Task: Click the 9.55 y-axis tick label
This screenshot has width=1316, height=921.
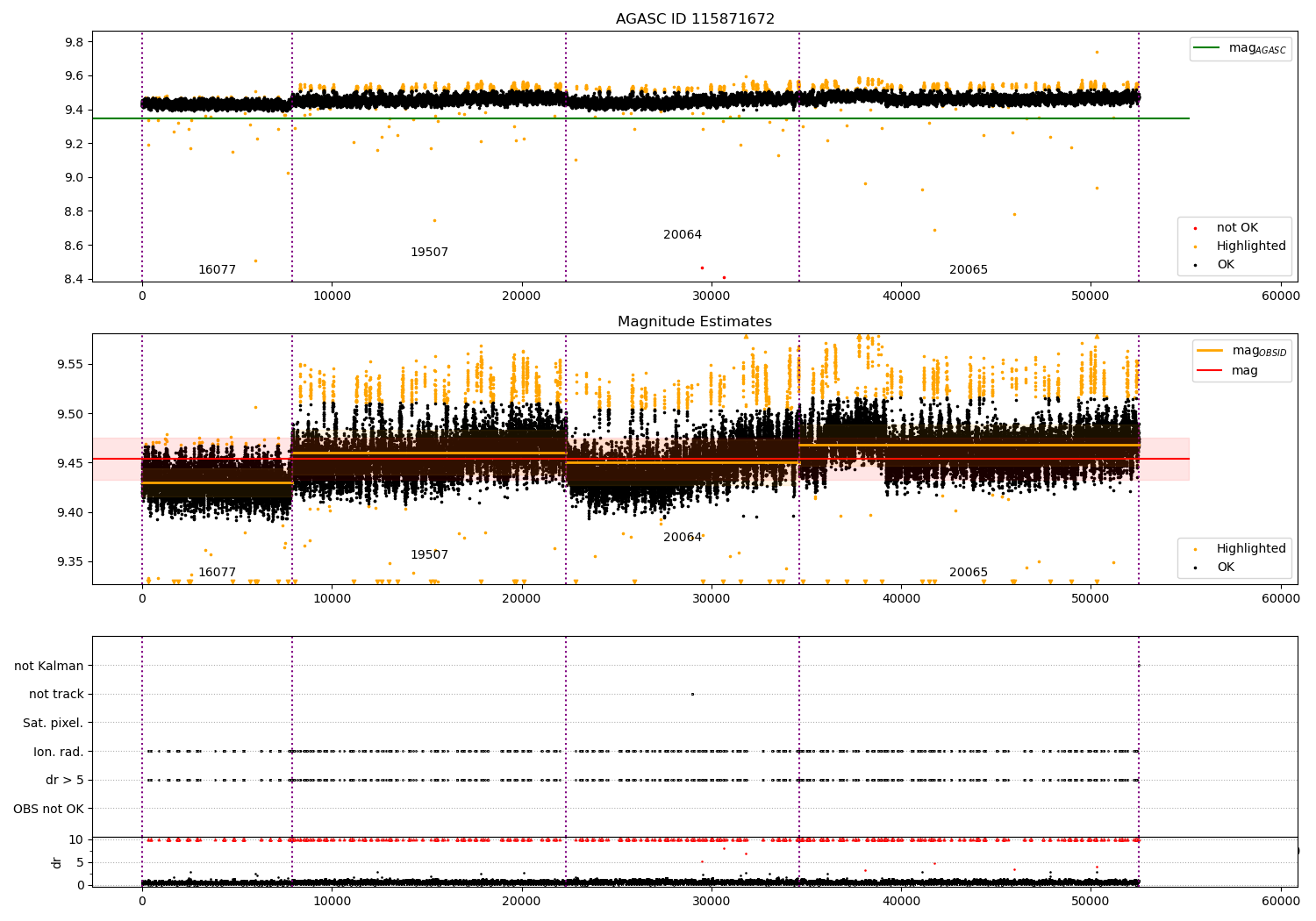Action: (x=70, y=364)
